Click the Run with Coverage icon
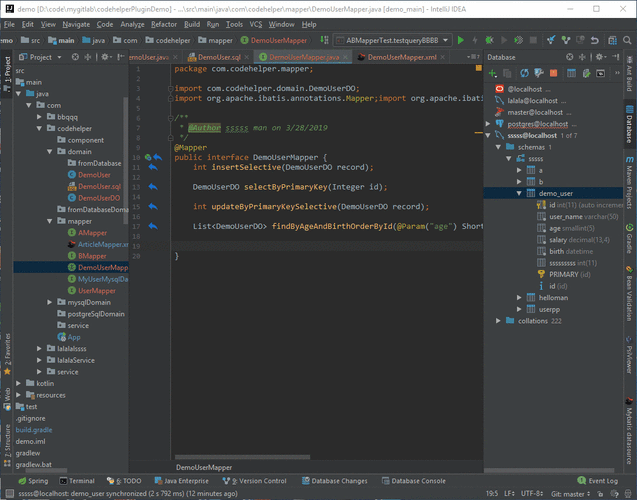Image resolution: width=637 pixels, height=500 pixels. click(x=518, y=40)
